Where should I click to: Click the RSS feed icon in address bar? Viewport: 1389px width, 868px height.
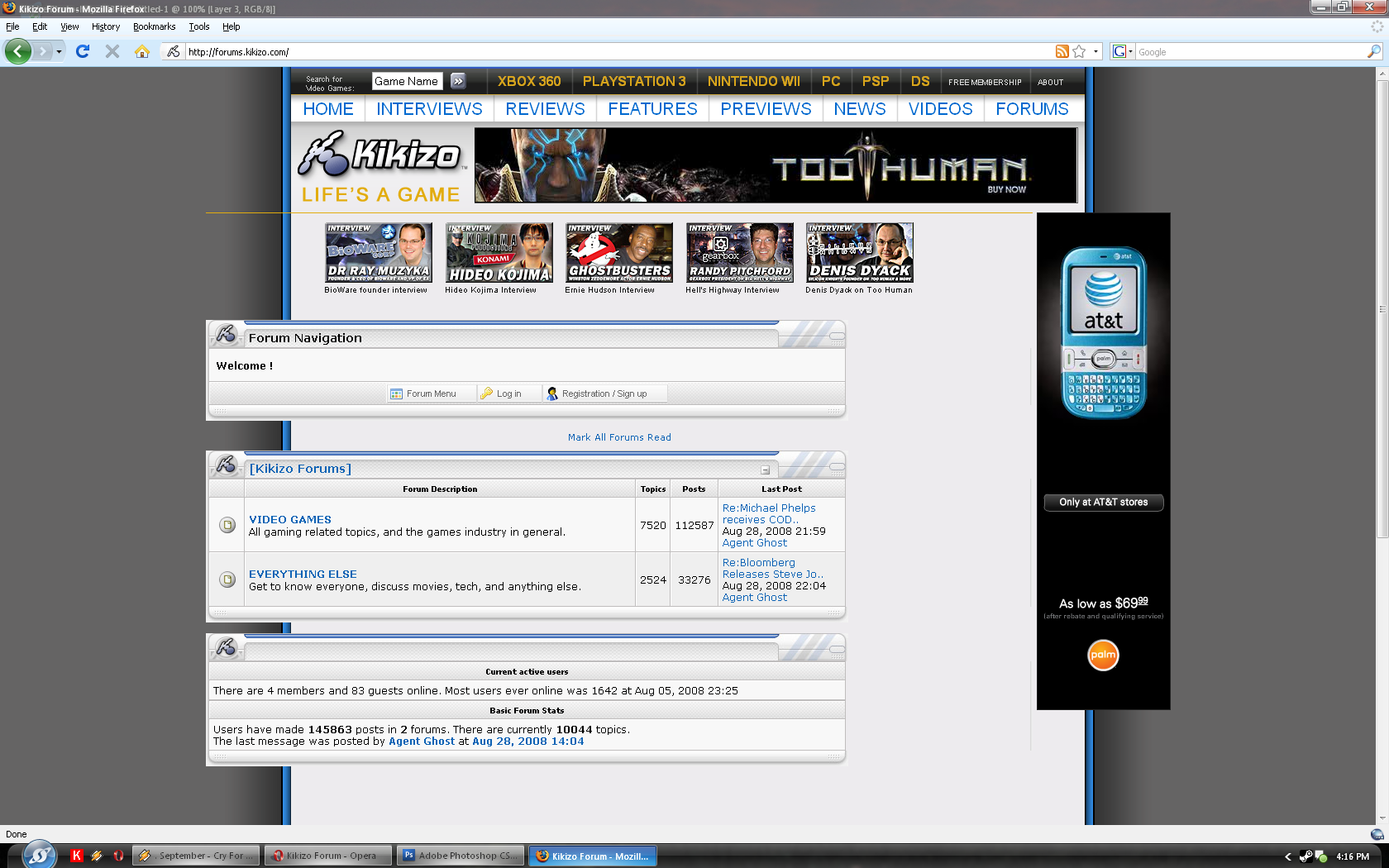click(x=1062, y=51)
